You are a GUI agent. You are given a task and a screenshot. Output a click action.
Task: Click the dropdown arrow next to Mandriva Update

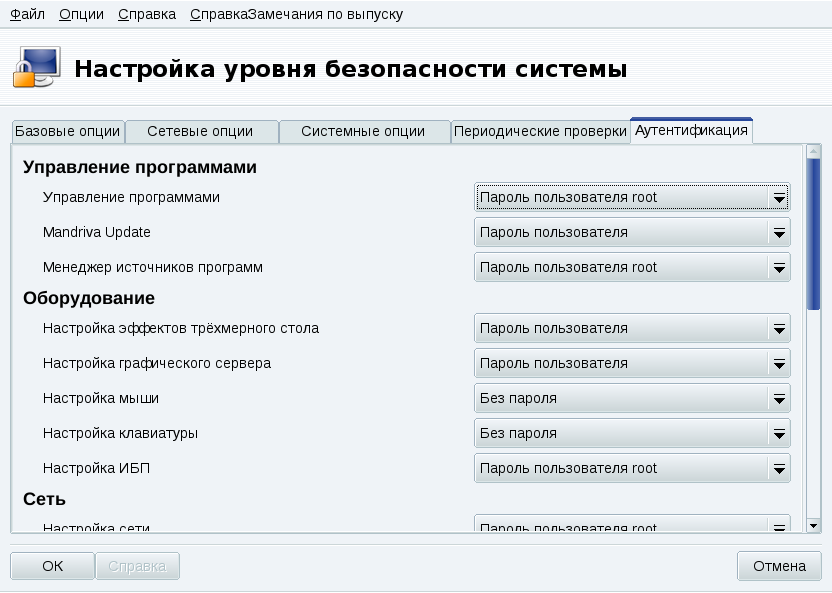[x=778, y=232]
